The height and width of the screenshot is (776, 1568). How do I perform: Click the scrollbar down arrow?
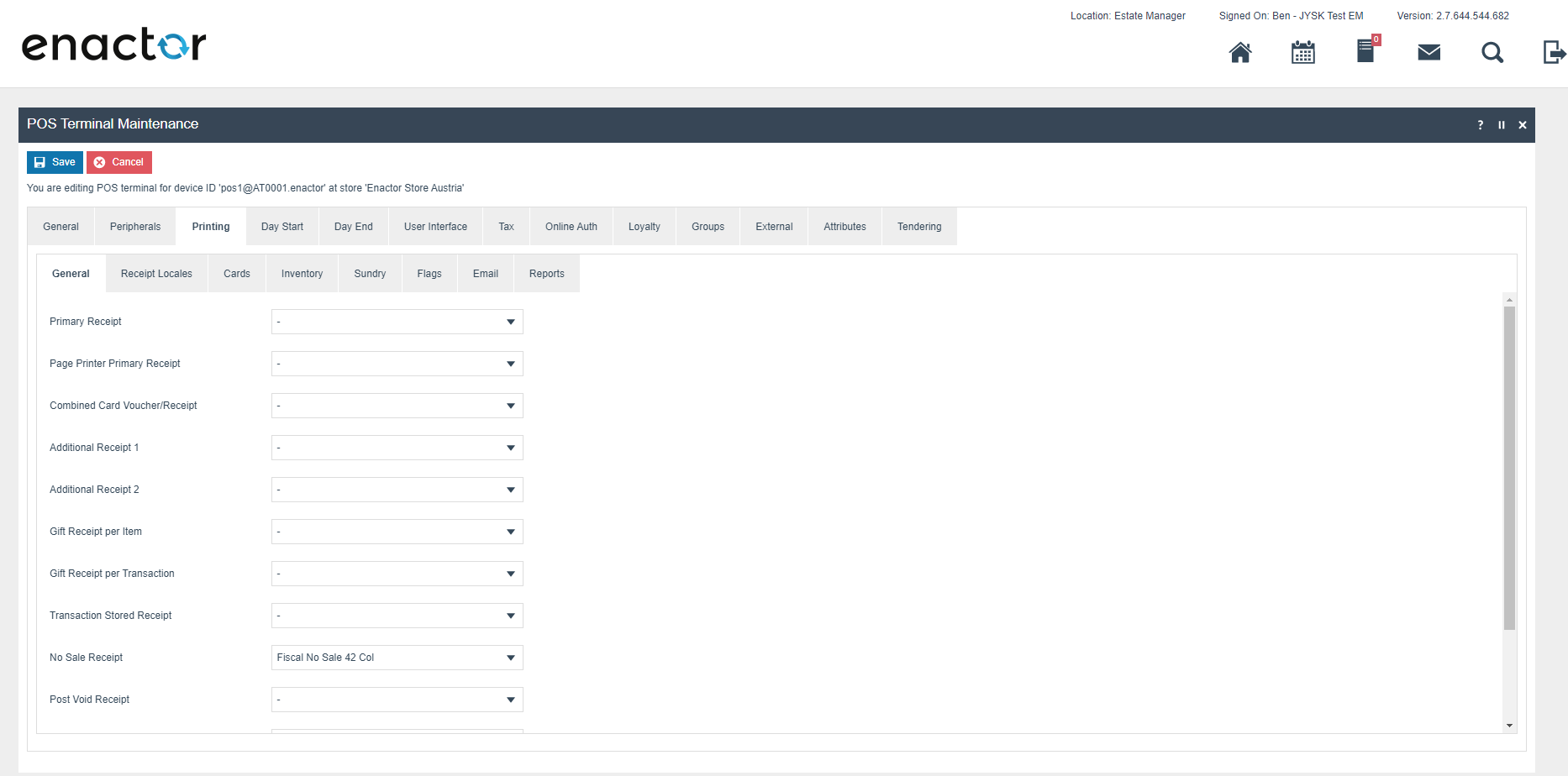point(1509,726)
